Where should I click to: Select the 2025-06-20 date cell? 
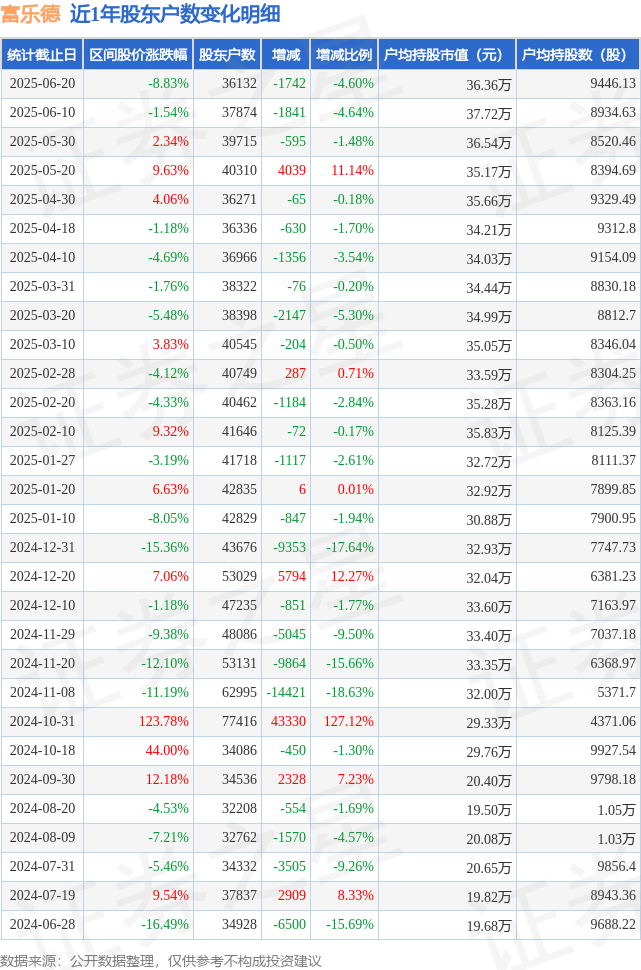[x=42, y=84]
